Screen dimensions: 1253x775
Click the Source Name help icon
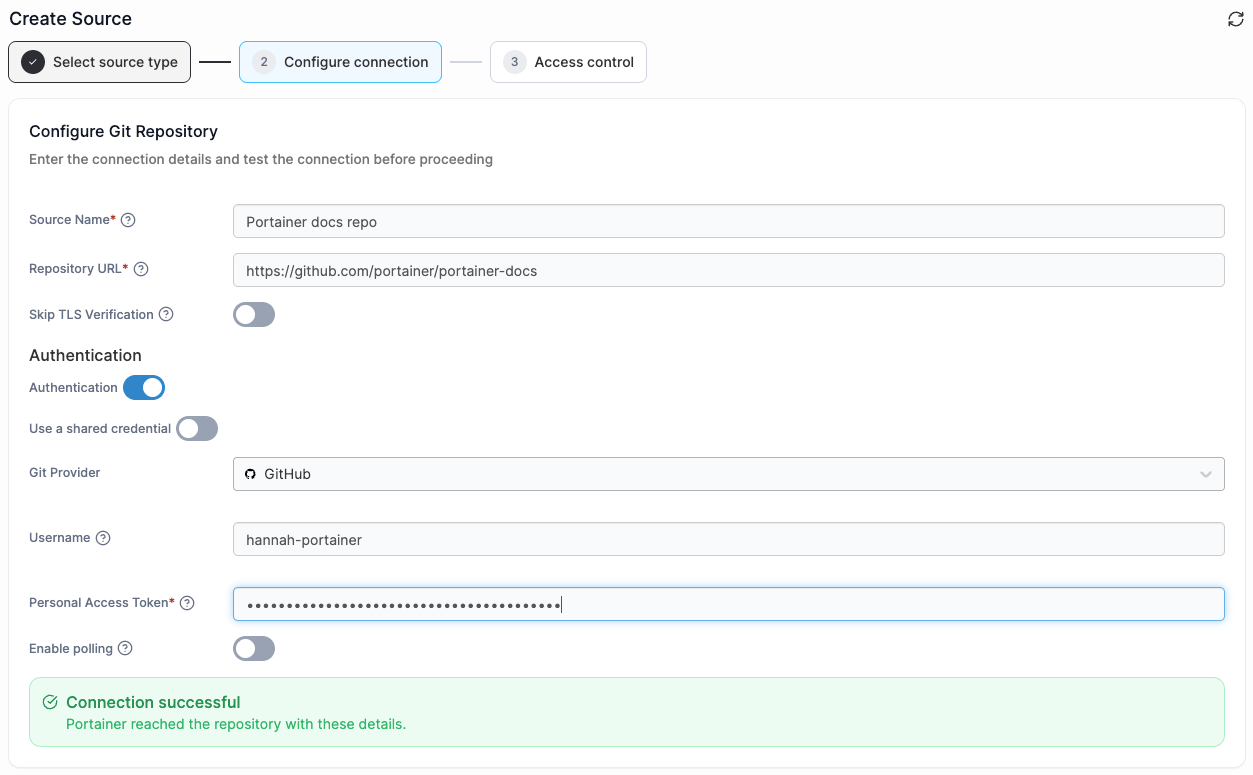point(128,220)
